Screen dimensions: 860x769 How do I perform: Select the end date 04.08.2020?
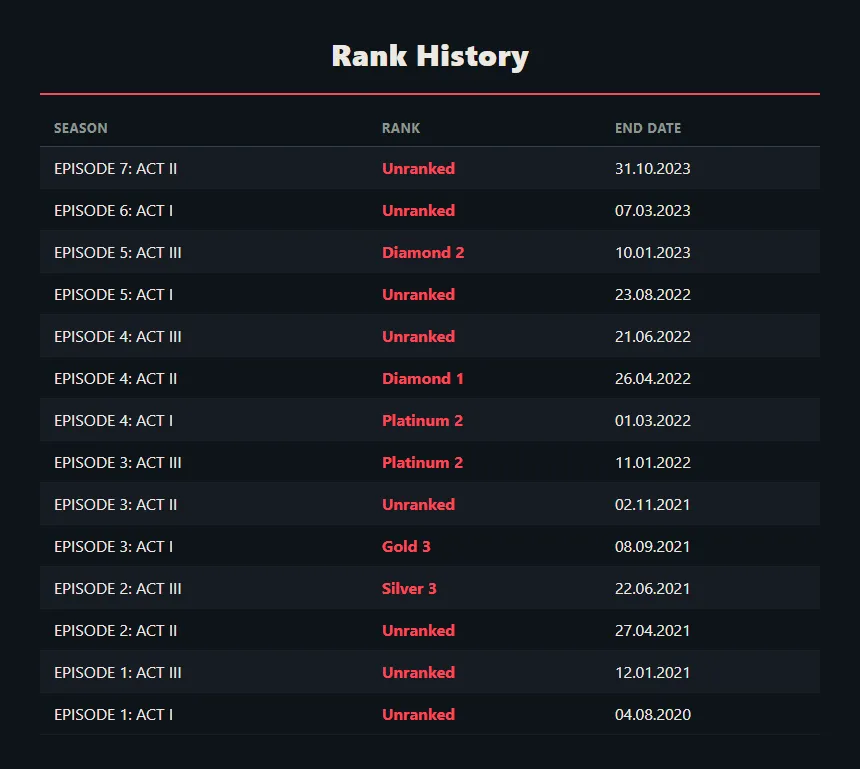click(653, 715)
